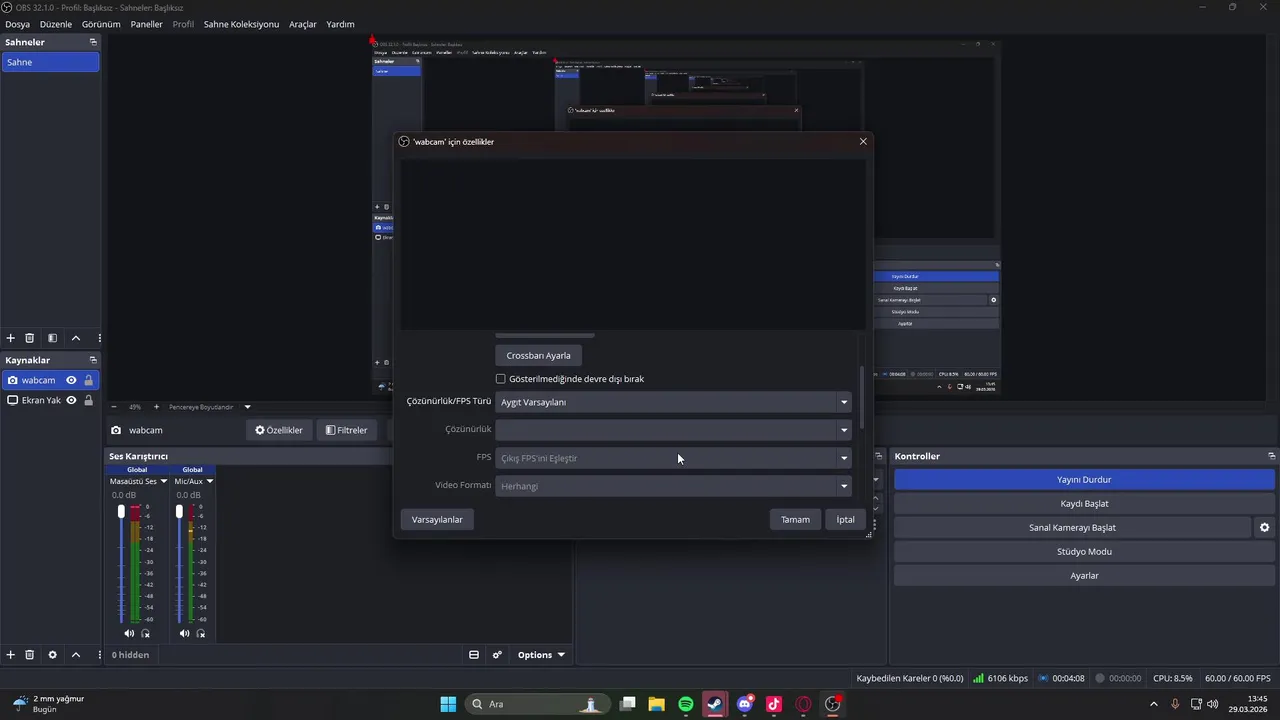Image resolution: width=1280 pixels, height=720 pixels.
Task: Open the Dosya menu
Action: point(17,24)
